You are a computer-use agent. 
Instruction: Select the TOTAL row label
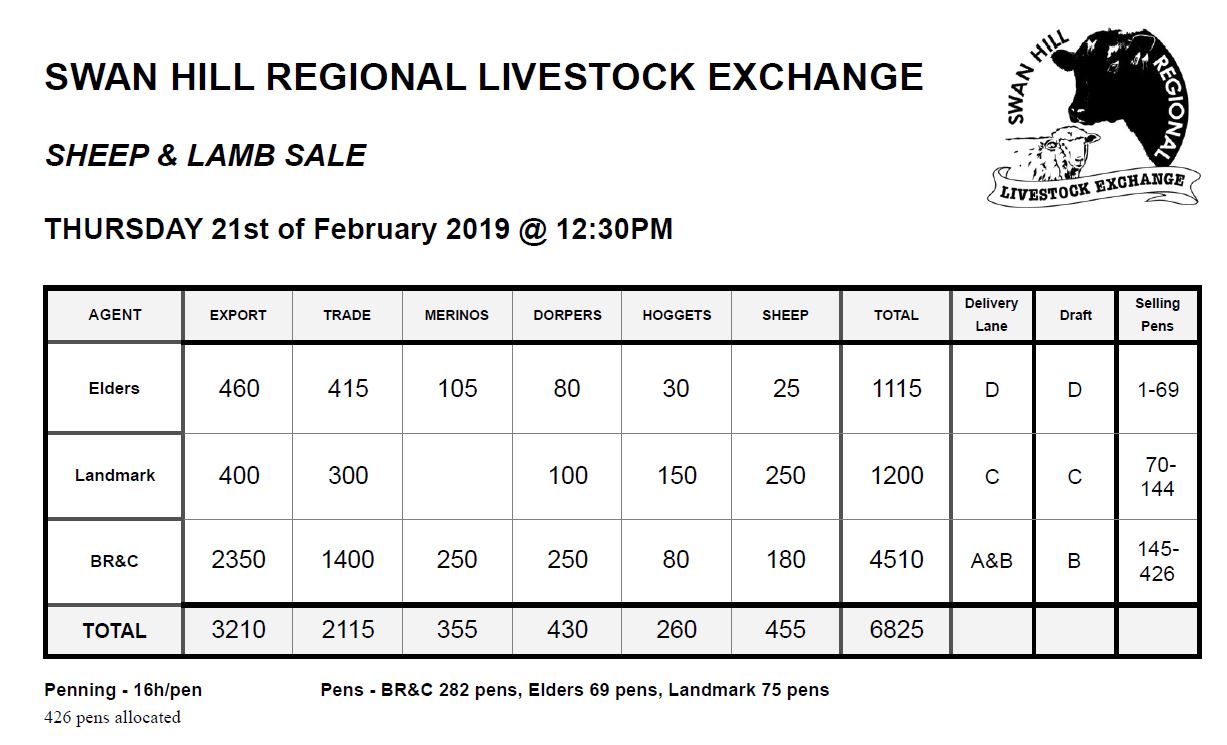[x=115, y=631]
